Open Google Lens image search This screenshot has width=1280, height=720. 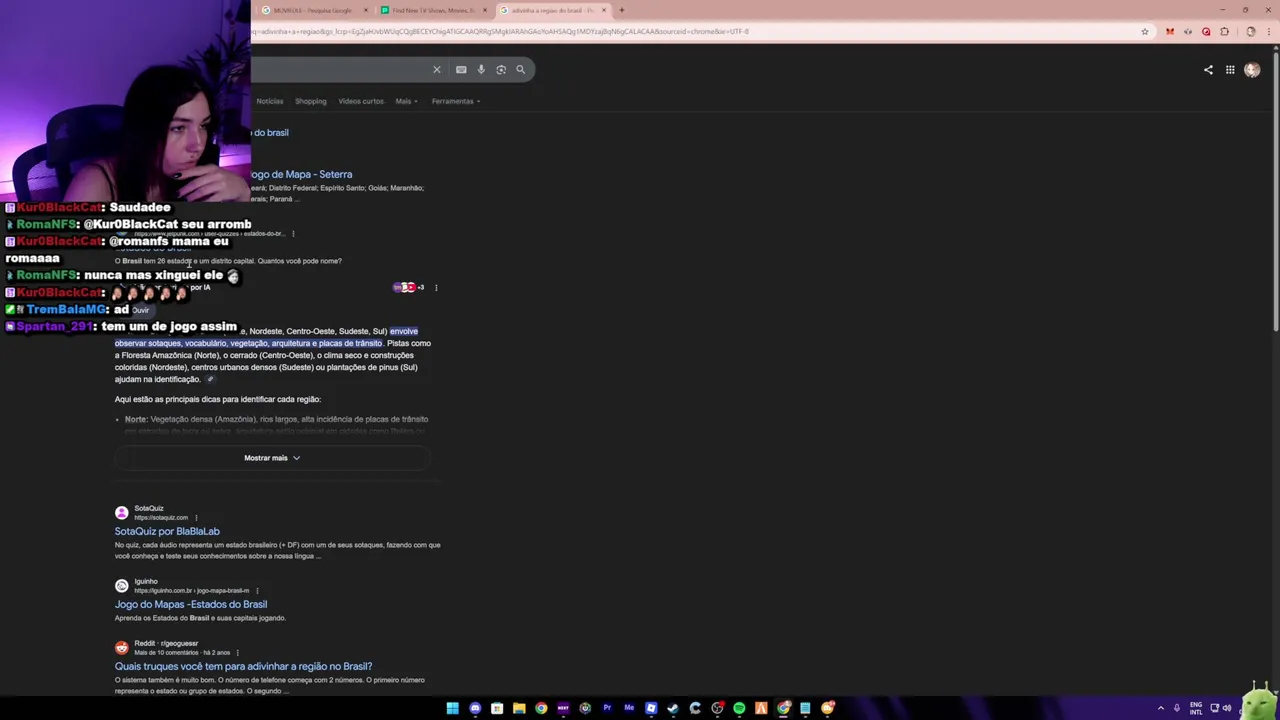coord(501,69)
